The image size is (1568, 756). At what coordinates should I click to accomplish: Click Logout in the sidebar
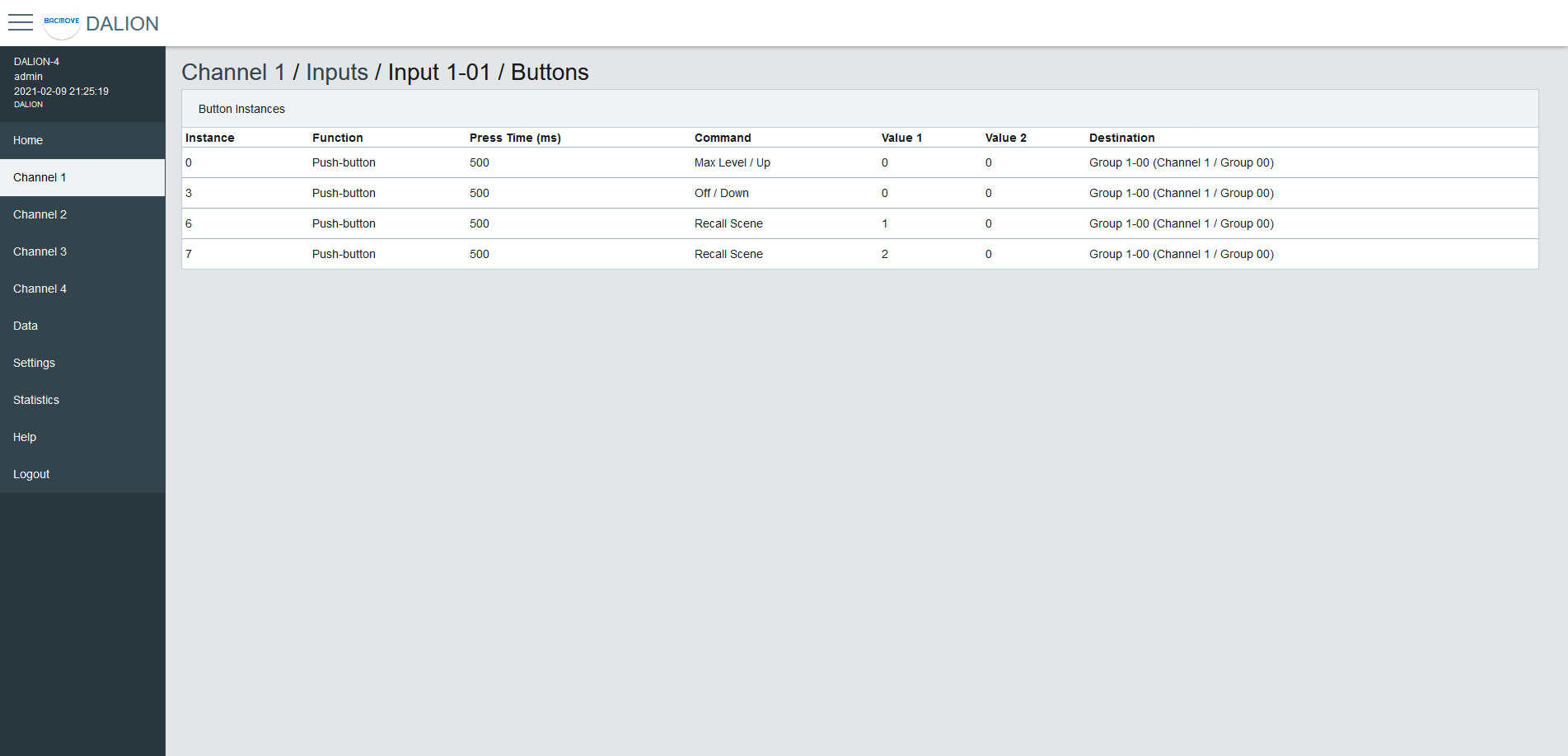pos(31,474)
